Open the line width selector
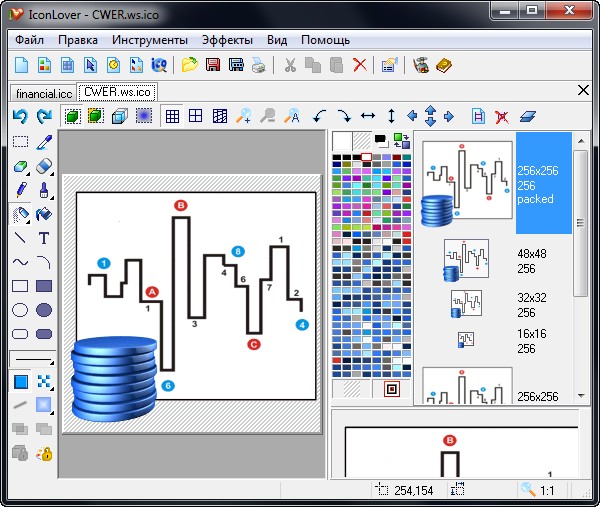Viewport: 600px width, 507px height. click(32, 359)
